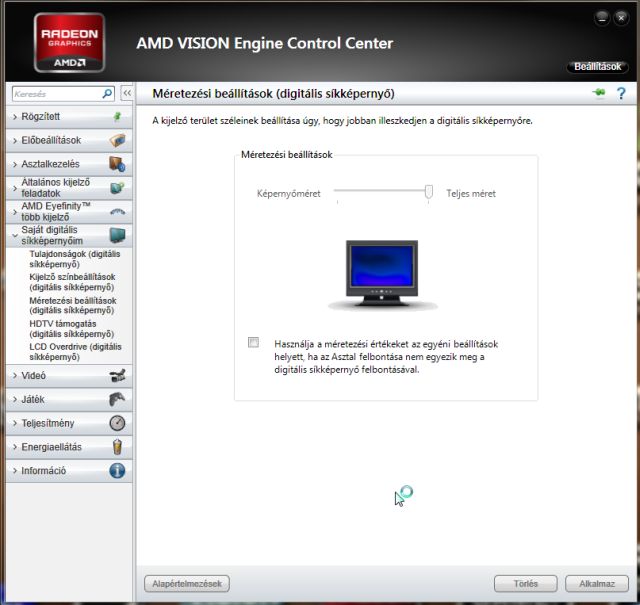The width and height of the screenshot is (640, 605).
Task: Click the scaling slider thumb
Action: 429,191
